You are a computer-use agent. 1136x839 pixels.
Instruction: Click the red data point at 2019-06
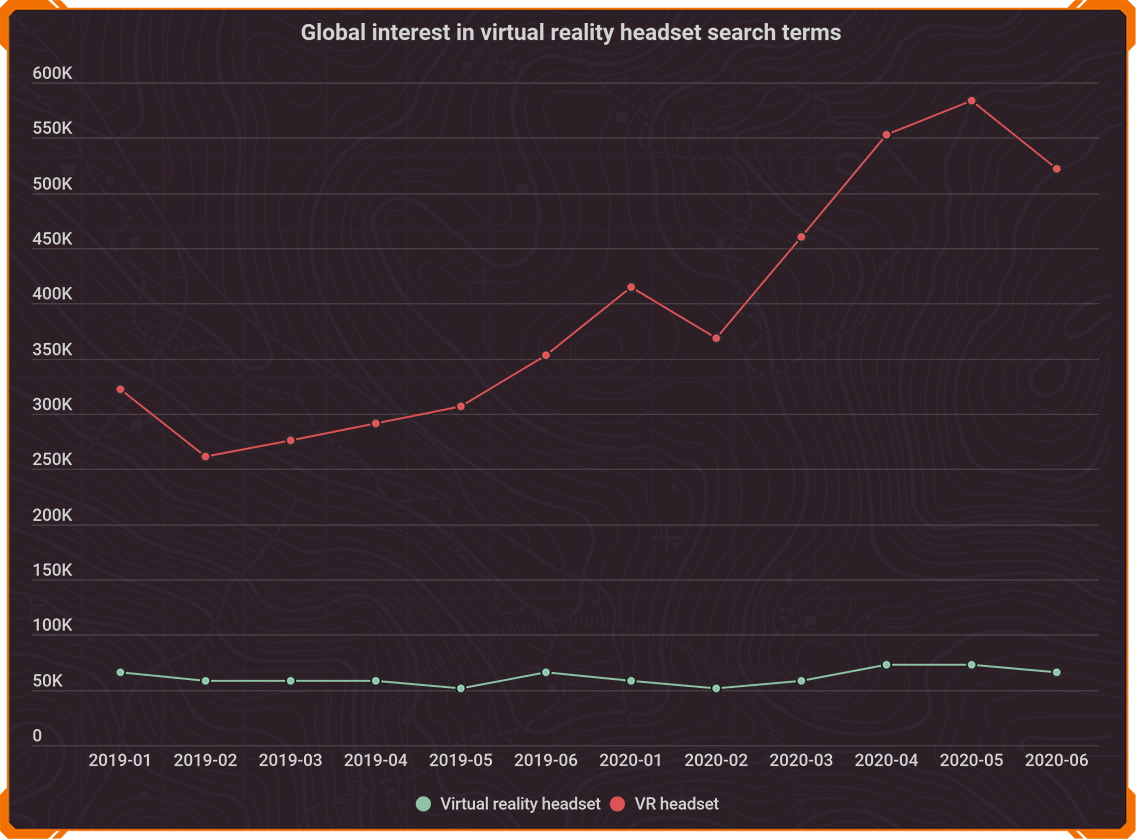click(x=546, y=355)
